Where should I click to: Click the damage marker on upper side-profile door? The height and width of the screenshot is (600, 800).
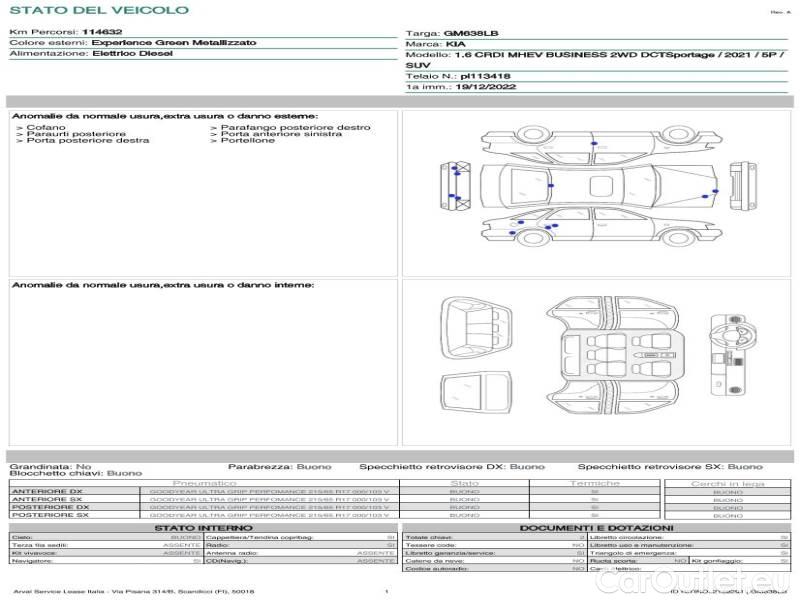point(594,145)
